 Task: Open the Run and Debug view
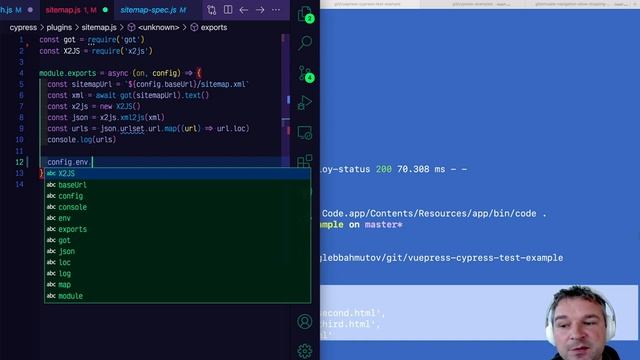[304, 103]
